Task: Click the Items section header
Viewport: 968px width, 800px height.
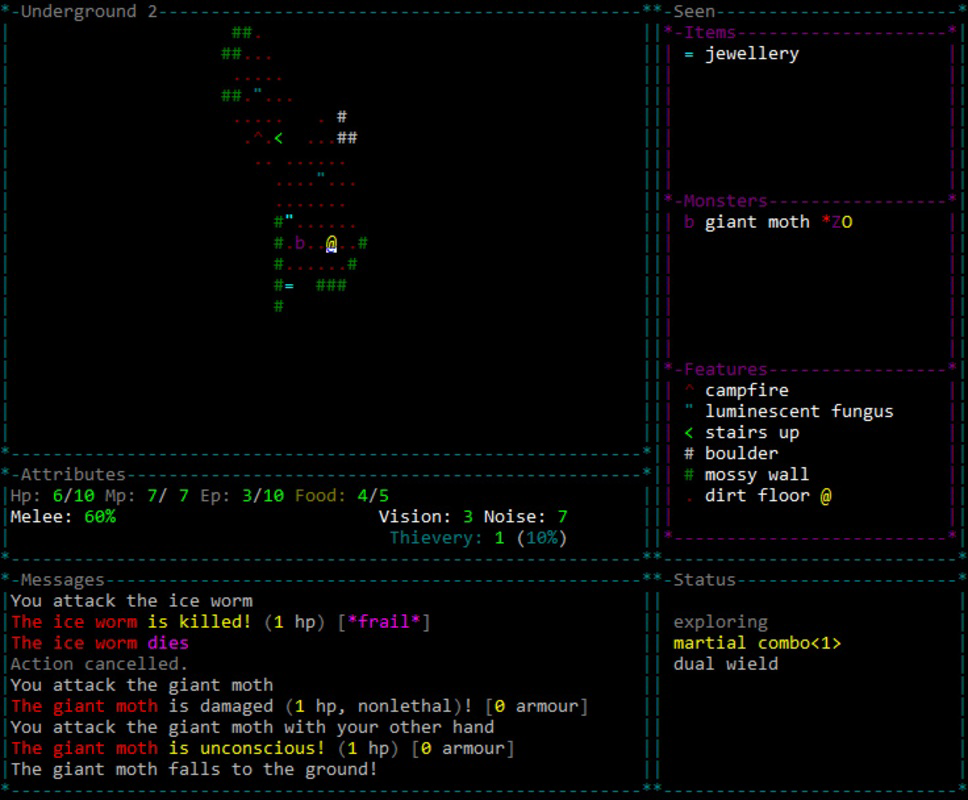Action: coord(710,33)
